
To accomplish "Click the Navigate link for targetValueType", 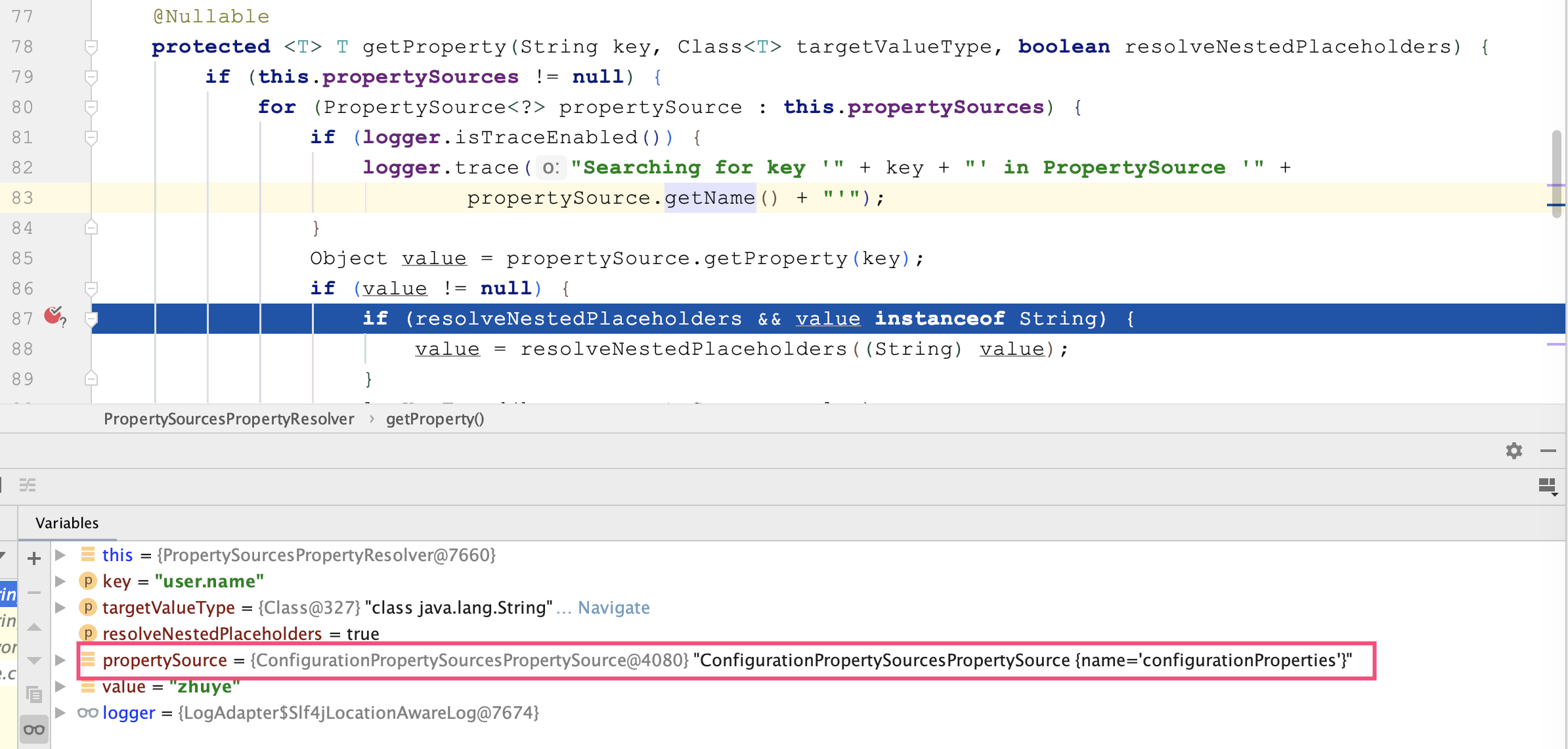I will point(613,608).
